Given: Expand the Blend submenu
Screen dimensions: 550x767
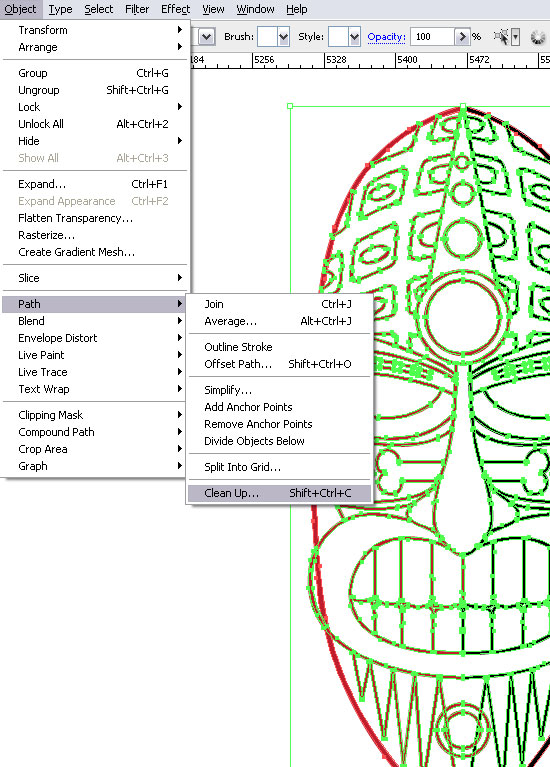Looking at the screenshot, I should [x=94, y=321].
